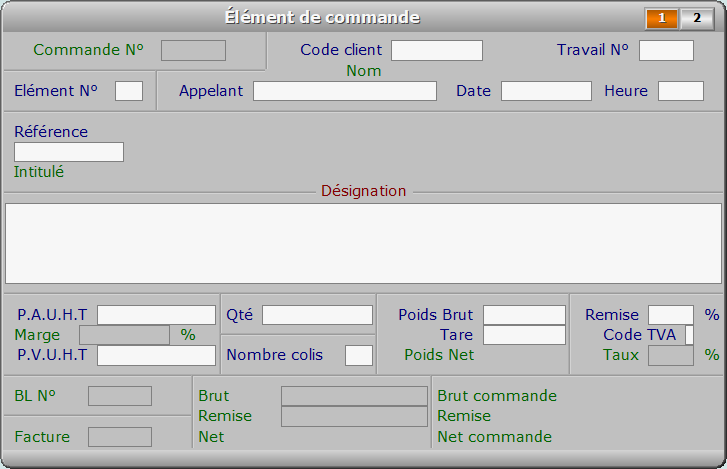Screen dimensions: 727x469
Task: Click the Code TVA box
Action: coord(689,335)
